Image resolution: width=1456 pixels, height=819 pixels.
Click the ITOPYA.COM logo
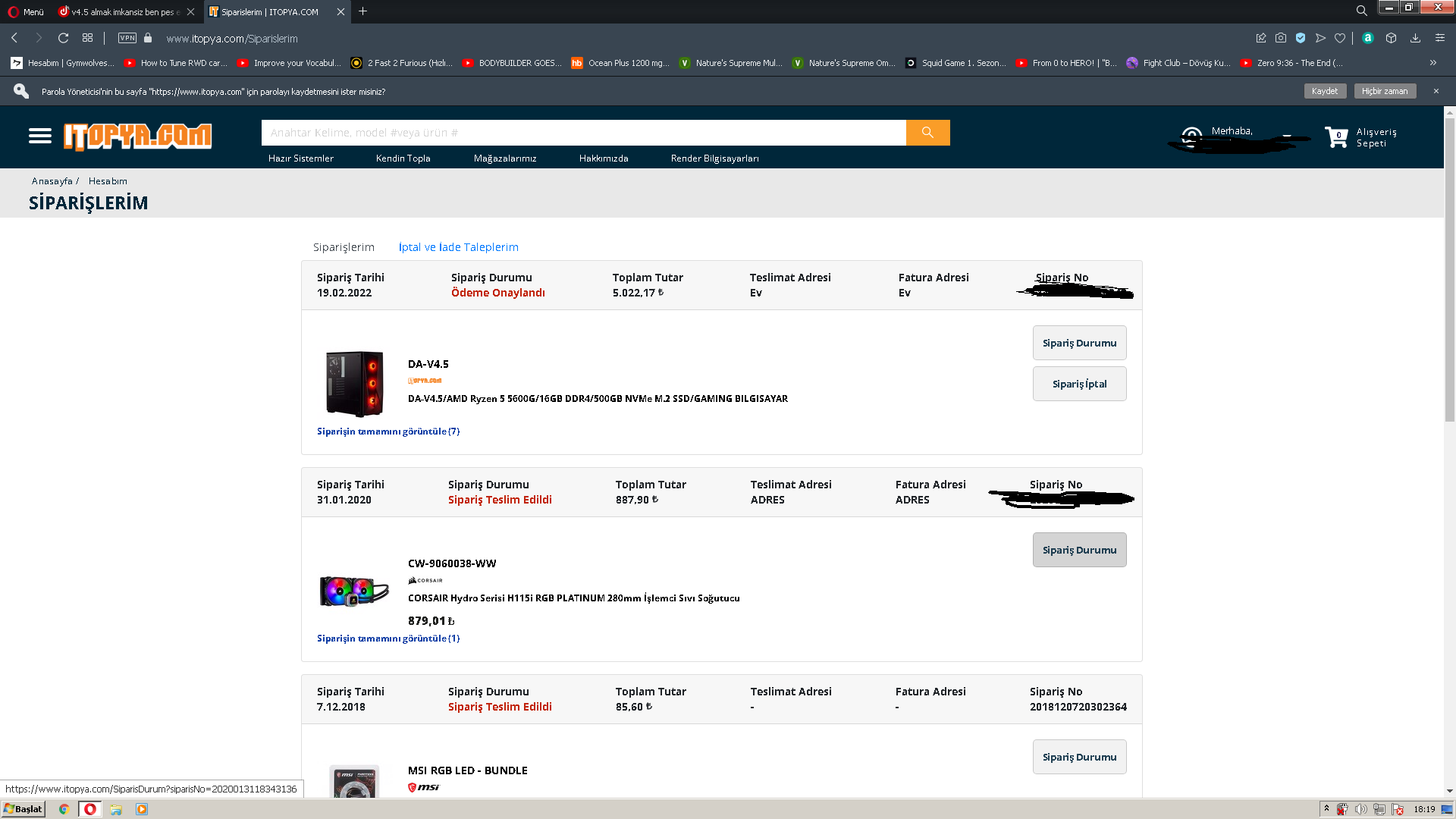point(137,136)
